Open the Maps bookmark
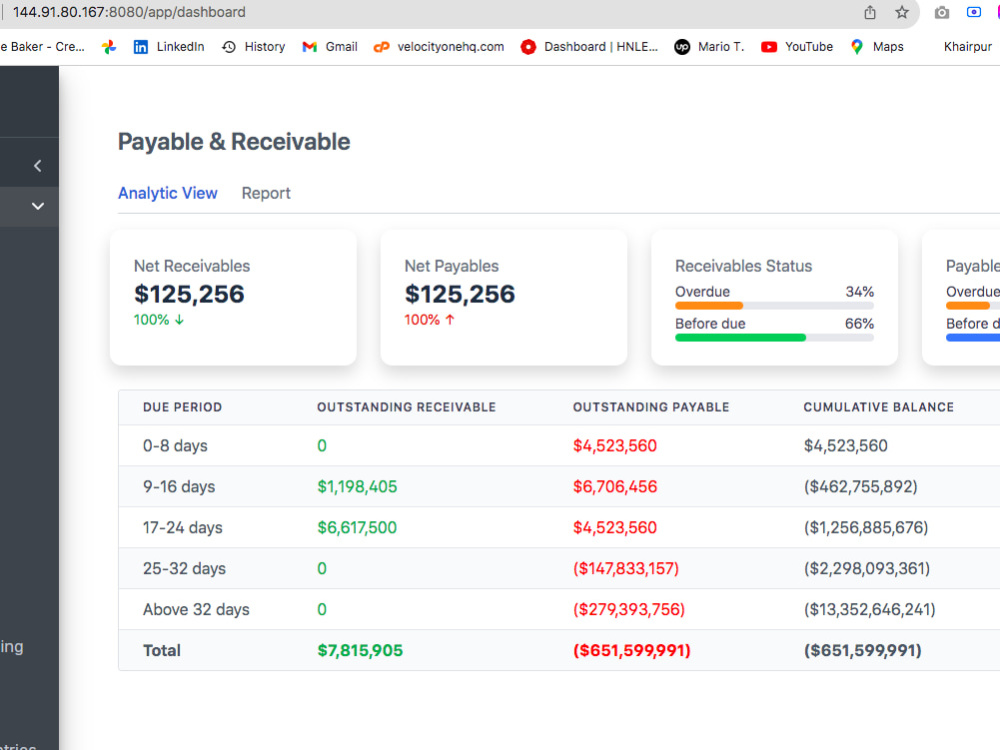The width and height of the screenshot is (1000, 750). coord(878,47)
